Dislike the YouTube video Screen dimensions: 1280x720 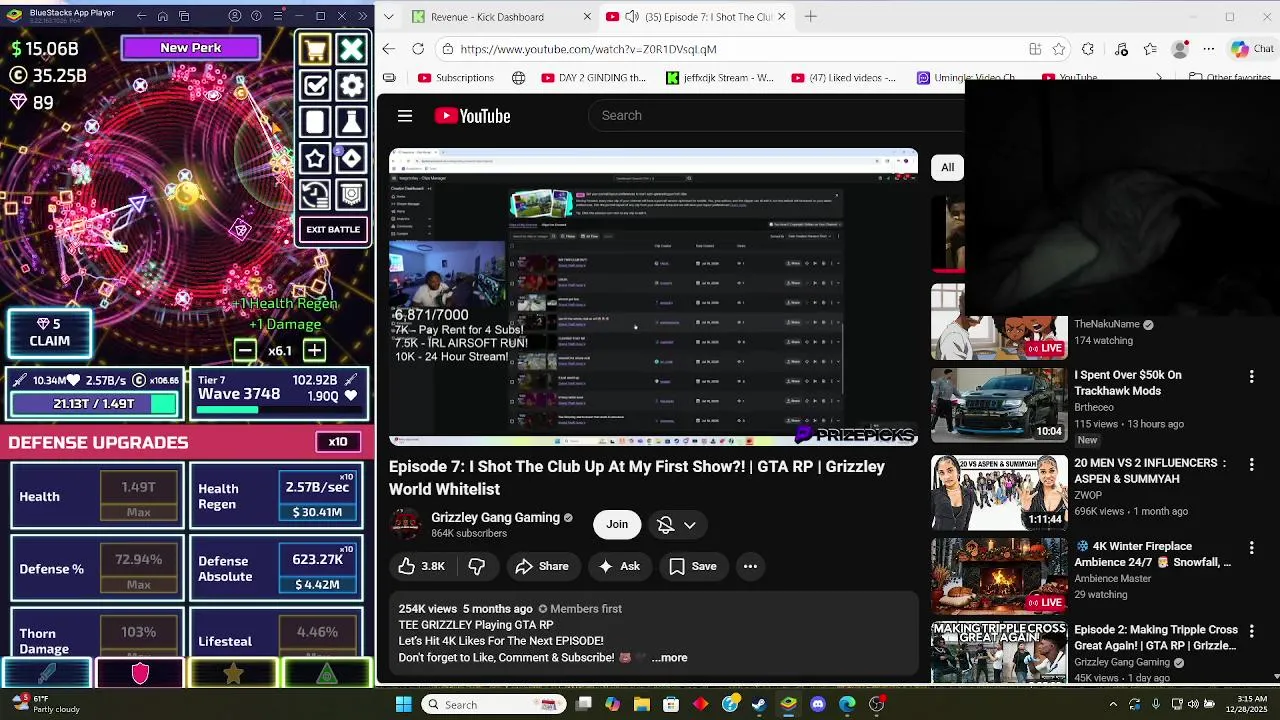pyautogui.click(x=476, y=566)
